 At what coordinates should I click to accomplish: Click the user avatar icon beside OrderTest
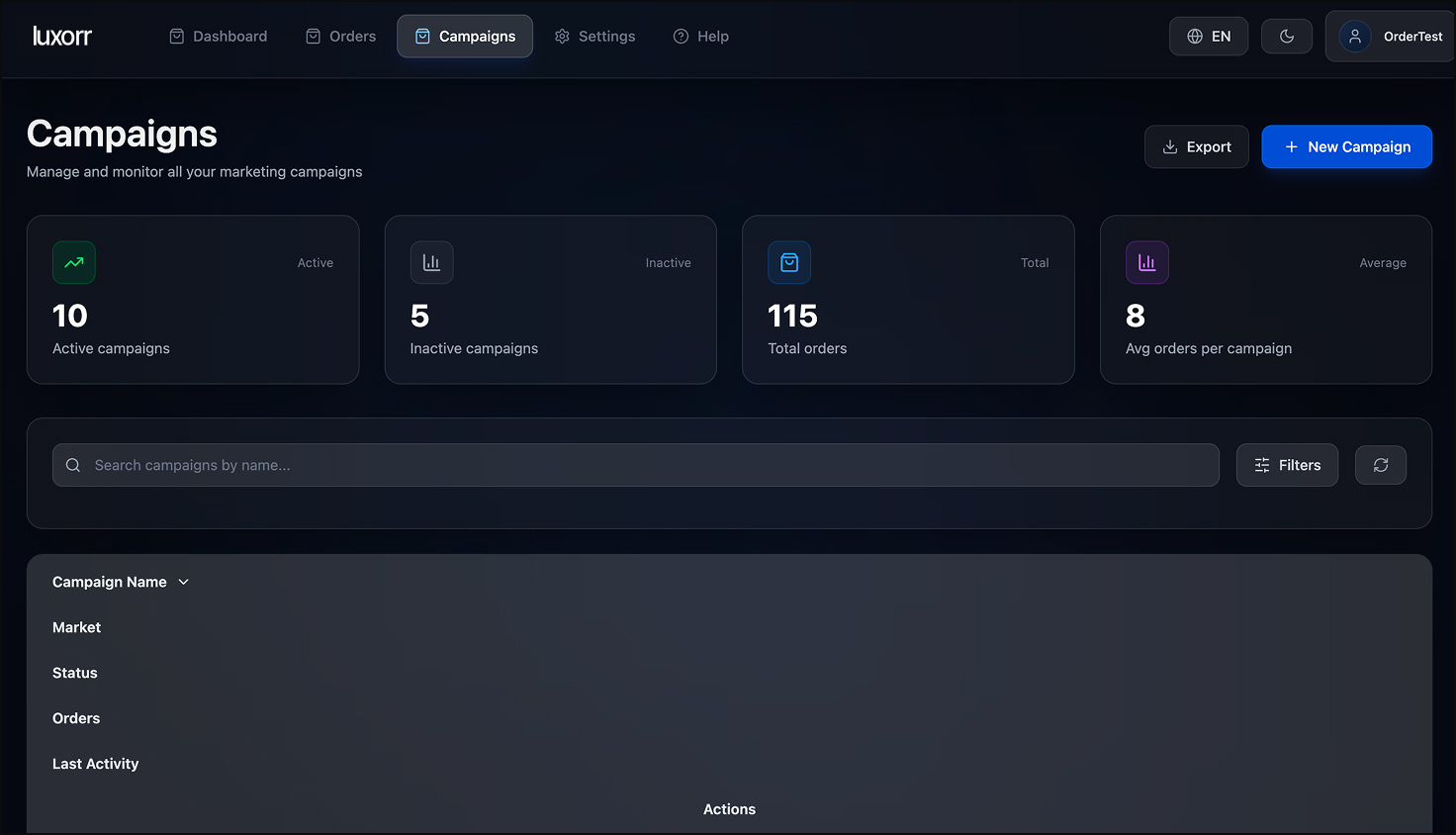click(1354, 37)
